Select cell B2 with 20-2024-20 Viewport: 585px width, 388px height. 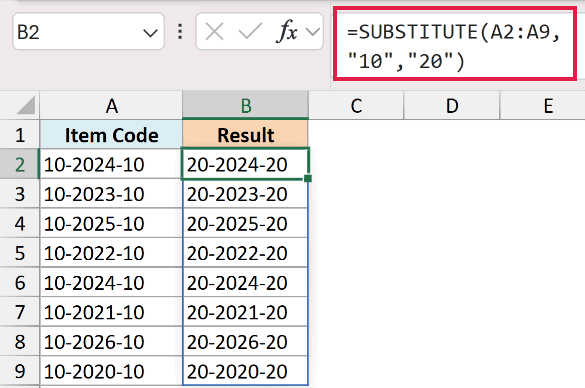(245, 164)
